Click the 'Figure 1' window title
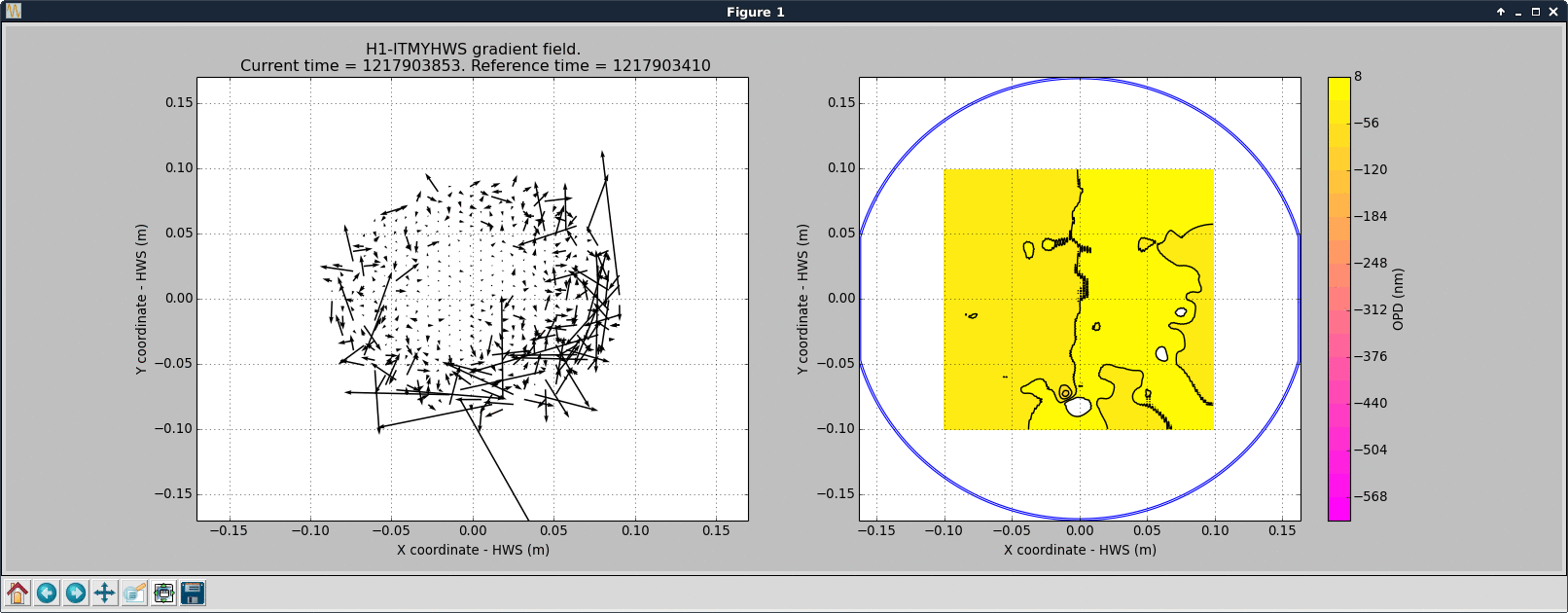Image resolution: width=1568 pixels, height=613 pixels. (755, 12)
